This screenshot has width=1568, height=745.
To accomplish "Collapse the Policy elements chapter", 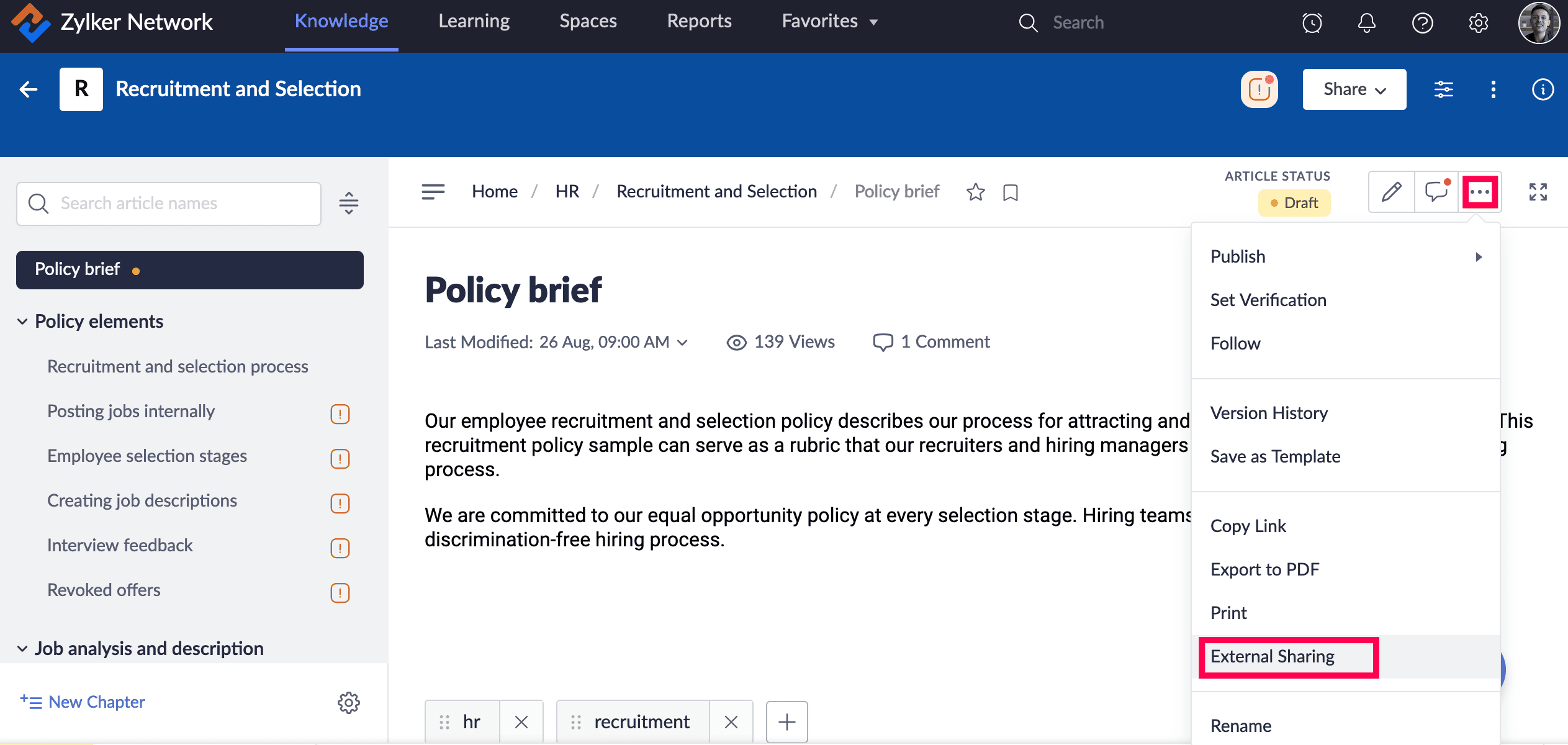I will pyautogui.click(x=22, y=322).
